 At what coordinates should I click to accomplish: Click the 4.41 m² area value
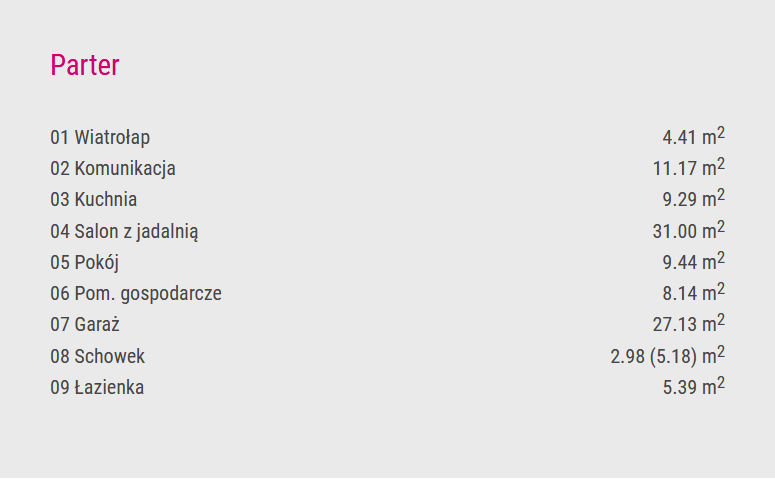point(693,136)
